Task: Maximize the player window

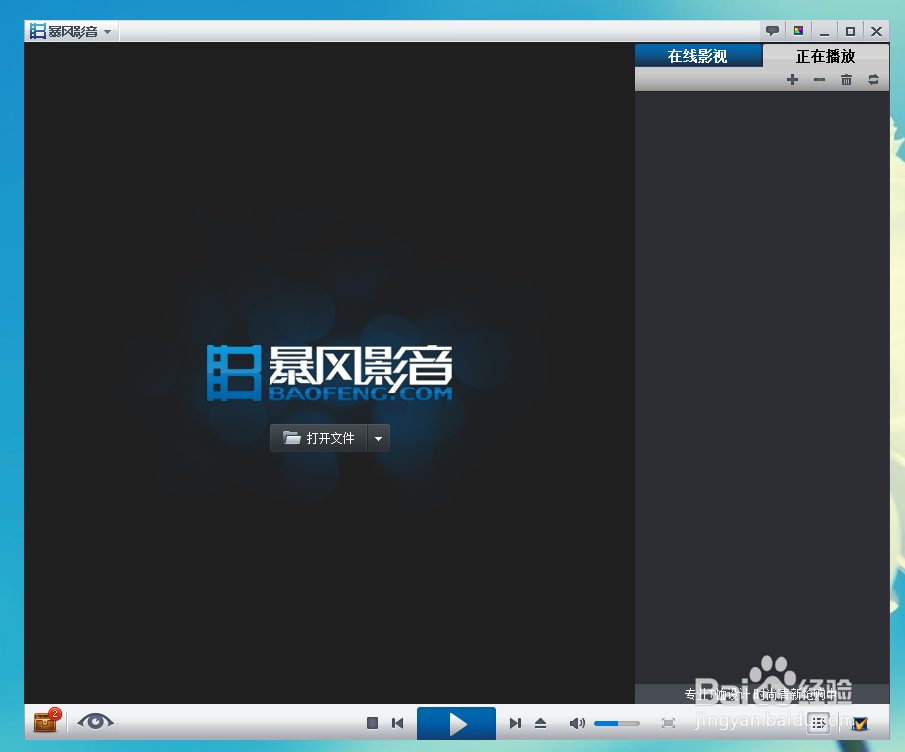Action: [850, 32]
